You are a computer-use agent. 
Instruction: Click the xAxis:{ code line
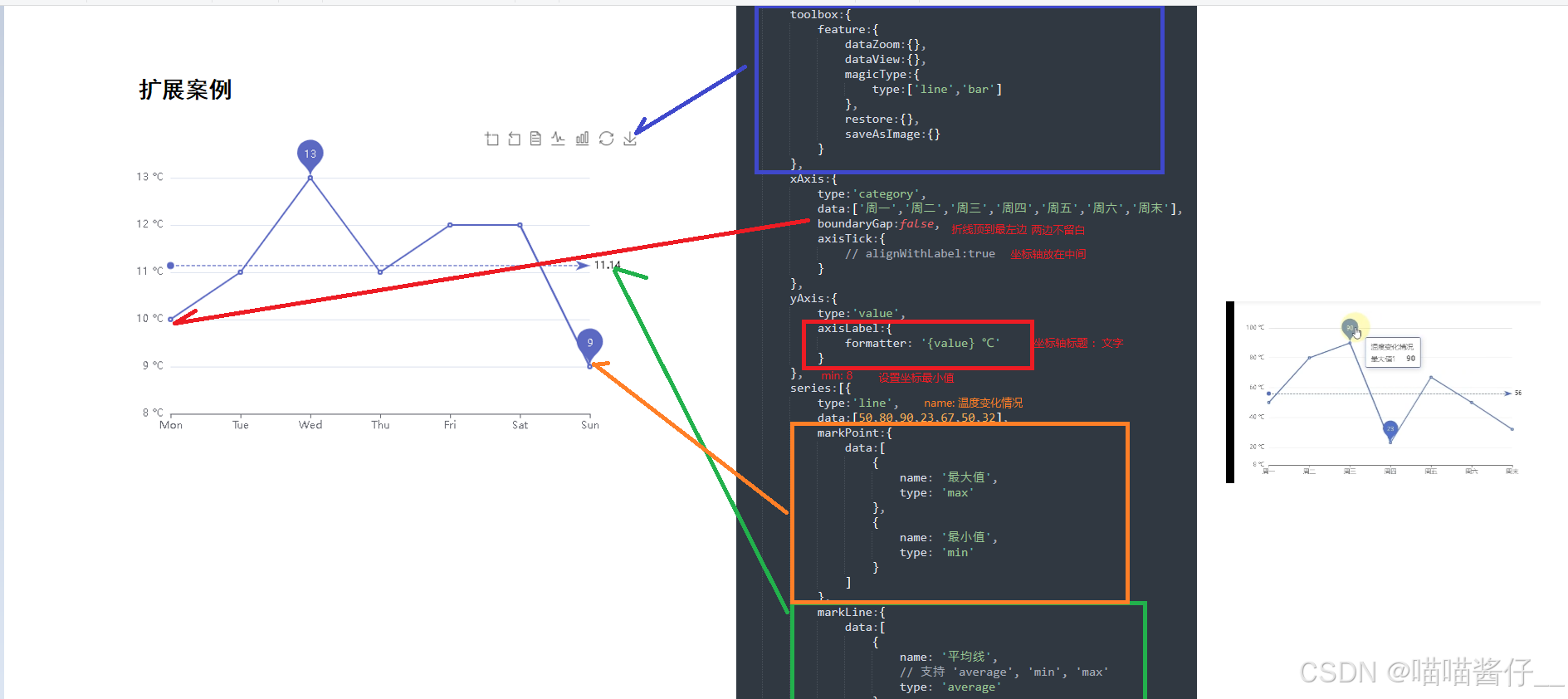coord(813,179)
